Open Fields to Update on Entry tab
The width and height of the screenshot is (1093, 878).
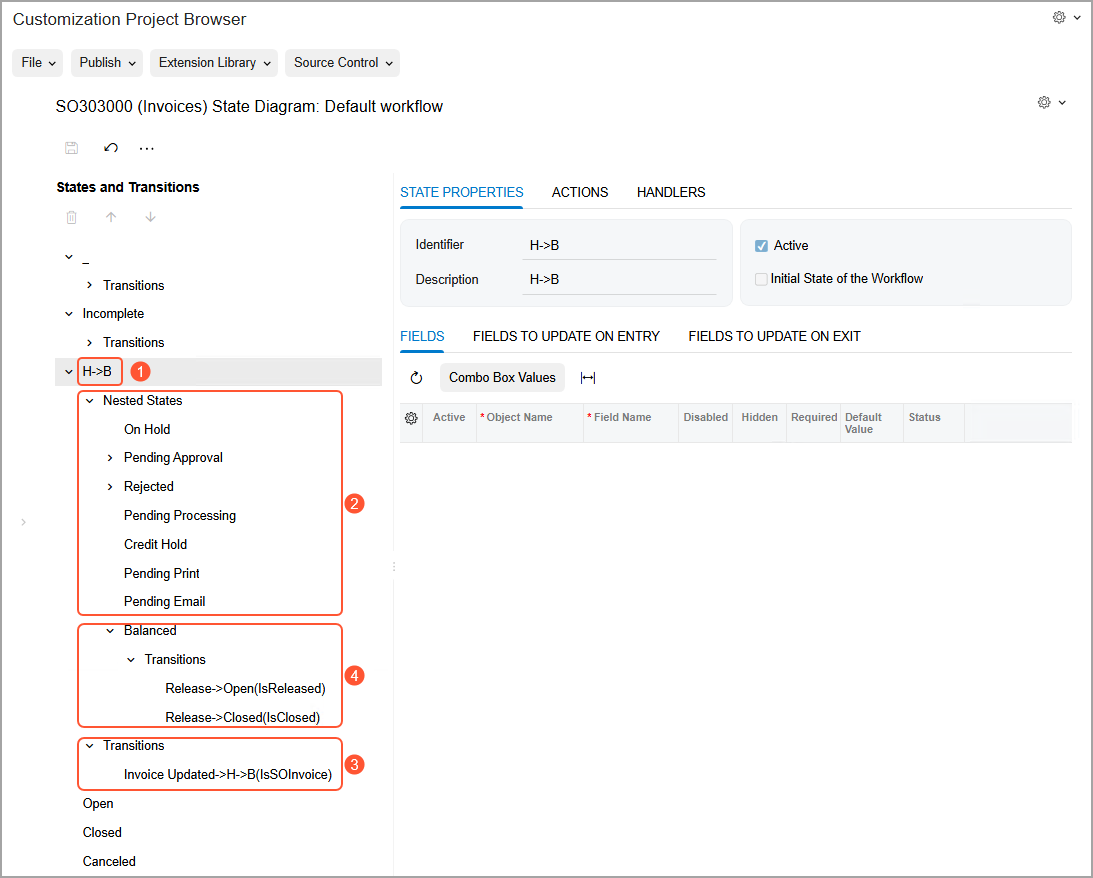tap(566, 336)
